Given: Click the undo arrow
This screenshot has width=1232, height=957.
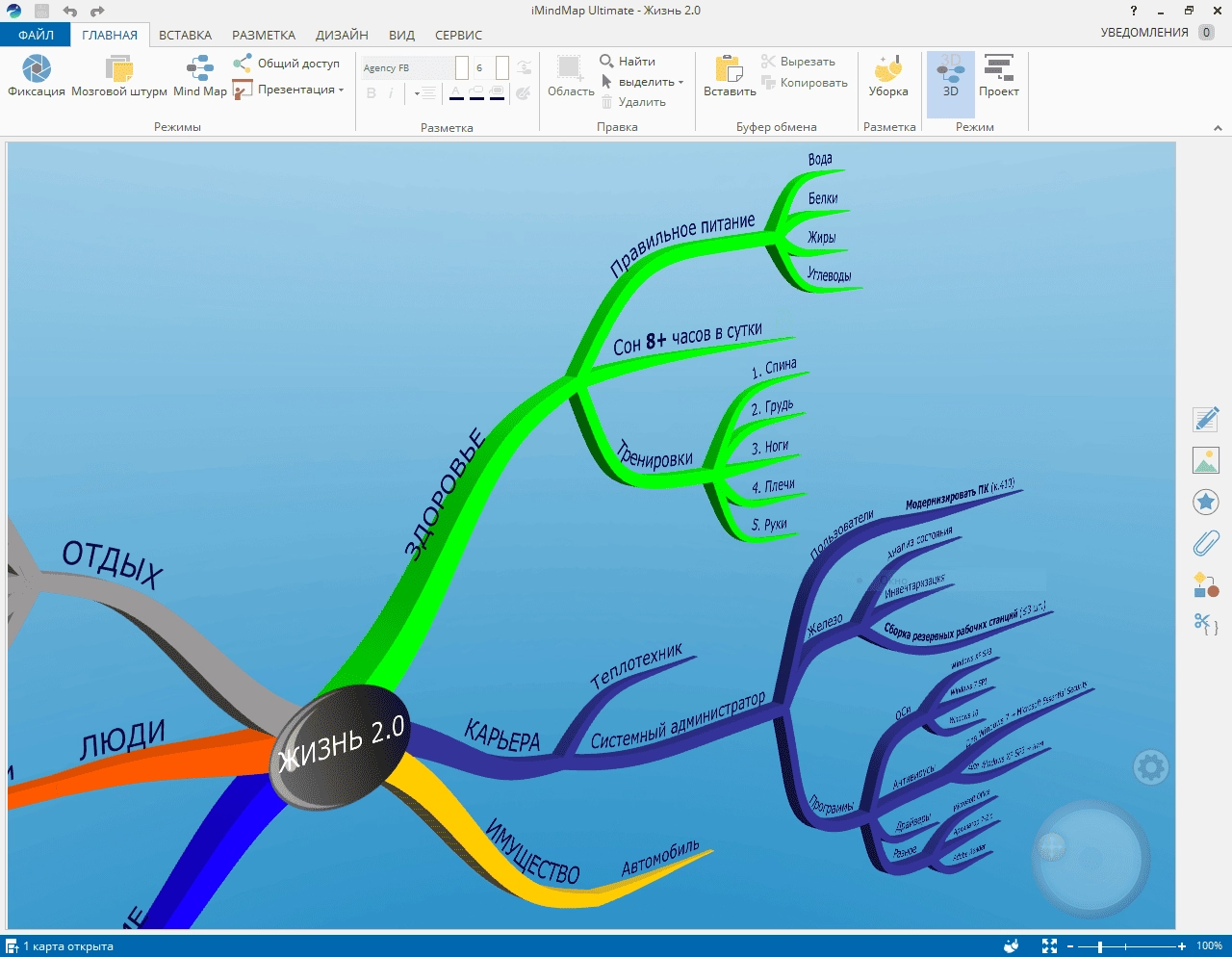Looking at the screenshot, I should pyautogui.click(x=69, y=12).
